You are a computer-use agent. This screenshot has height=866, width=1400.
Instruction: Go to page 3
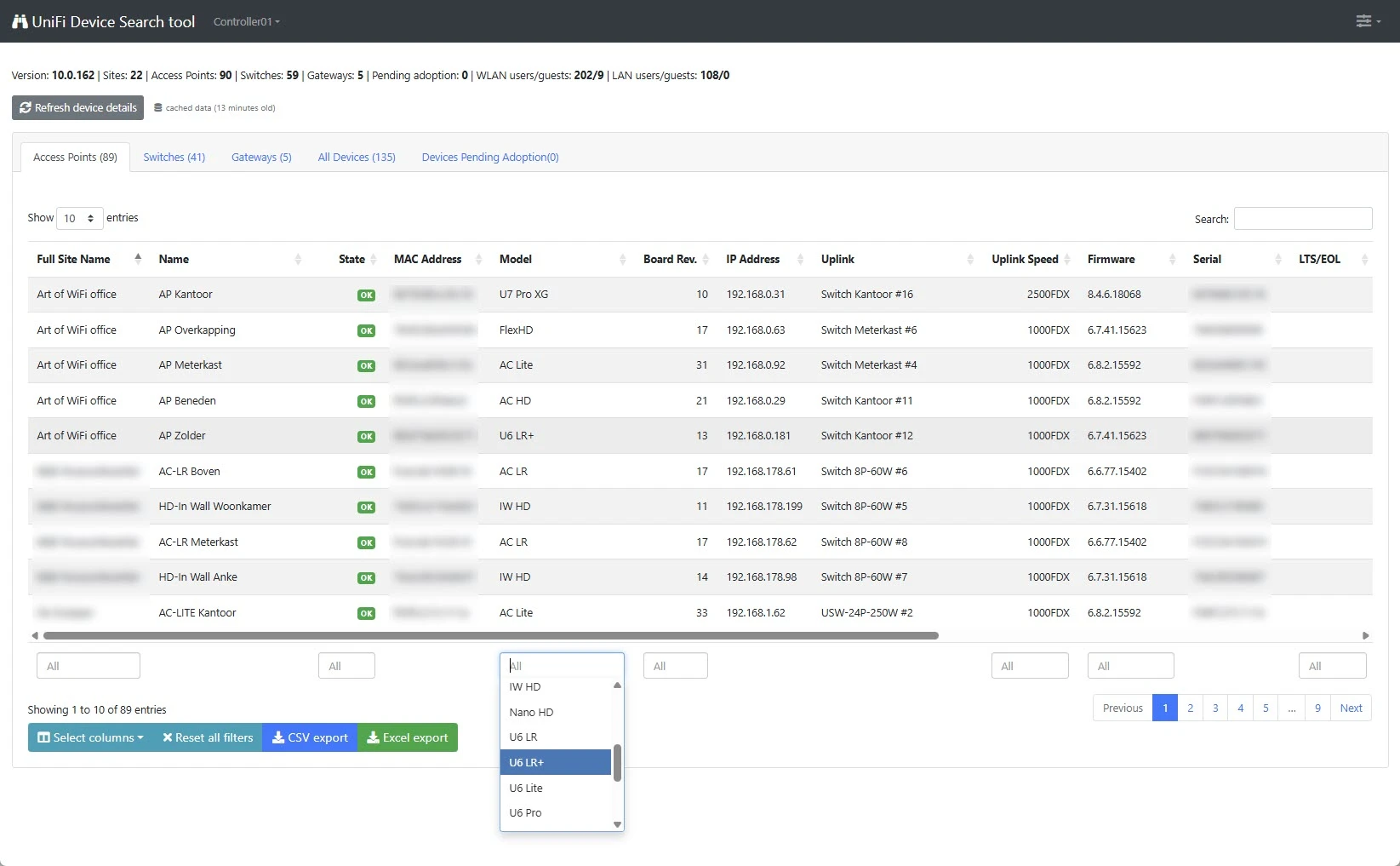pos(1215,708)
